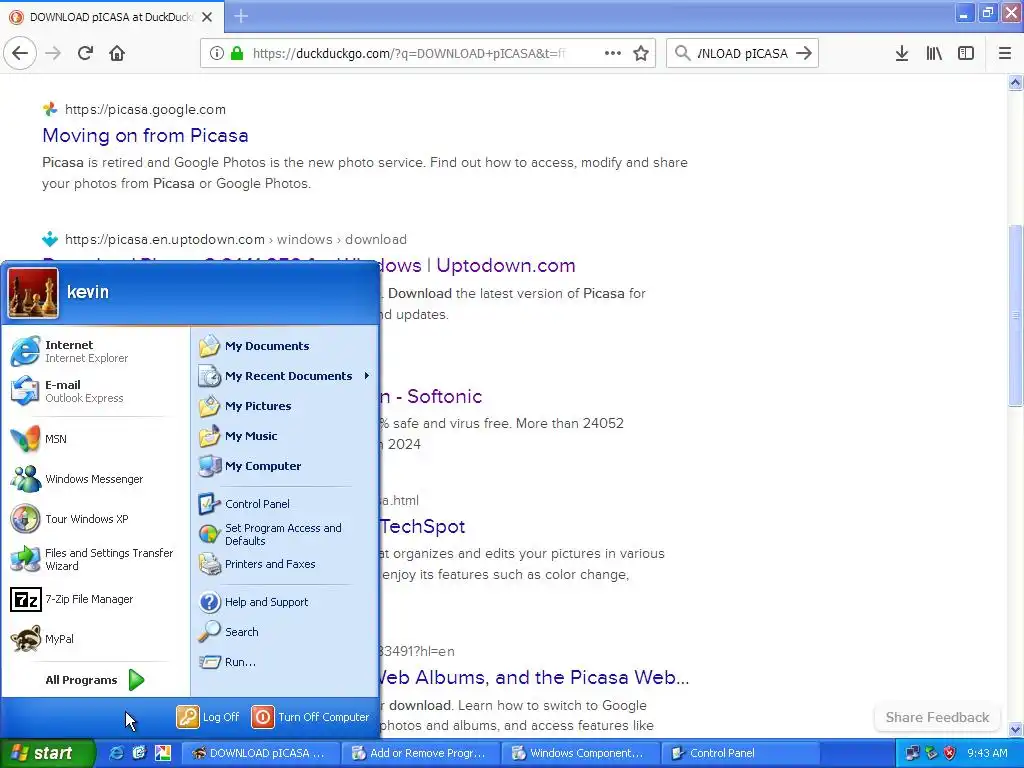This screenshot has height=768, width=1024.
Task: Click kevin's chess user picture
Action: click(33, 293)
